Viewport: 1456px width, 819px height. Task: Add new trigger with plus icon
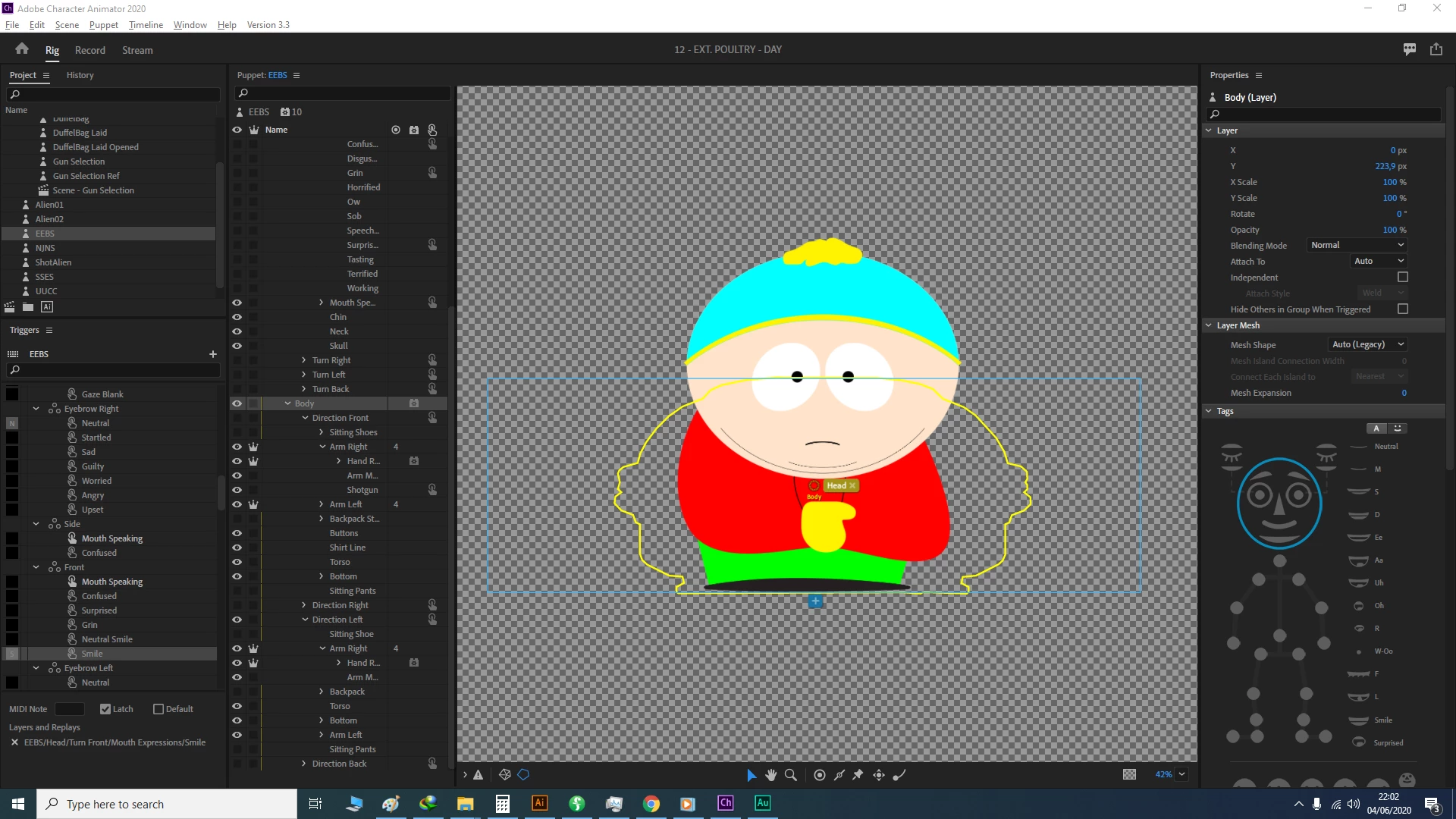[213, 354]
